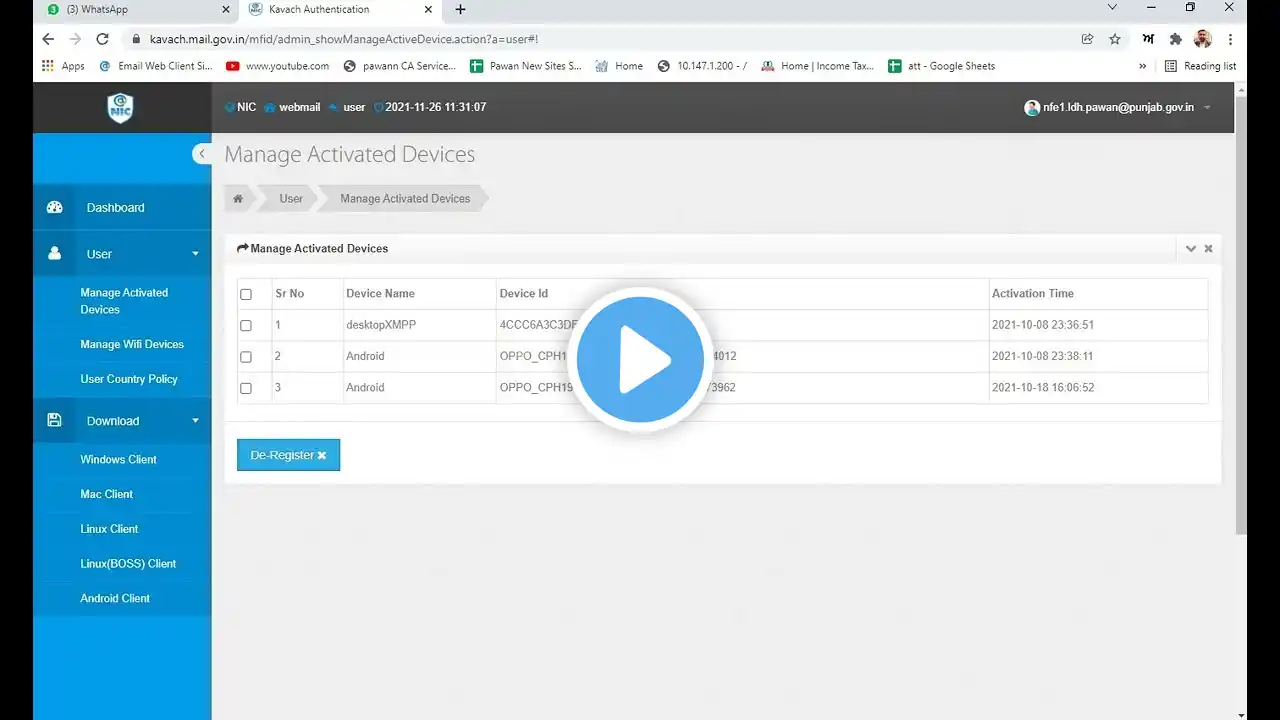The height and width of the screenshot is (720, 1280).
Task: Click the extension icon left of the puzzle piece
Action: pos(1149,39)
